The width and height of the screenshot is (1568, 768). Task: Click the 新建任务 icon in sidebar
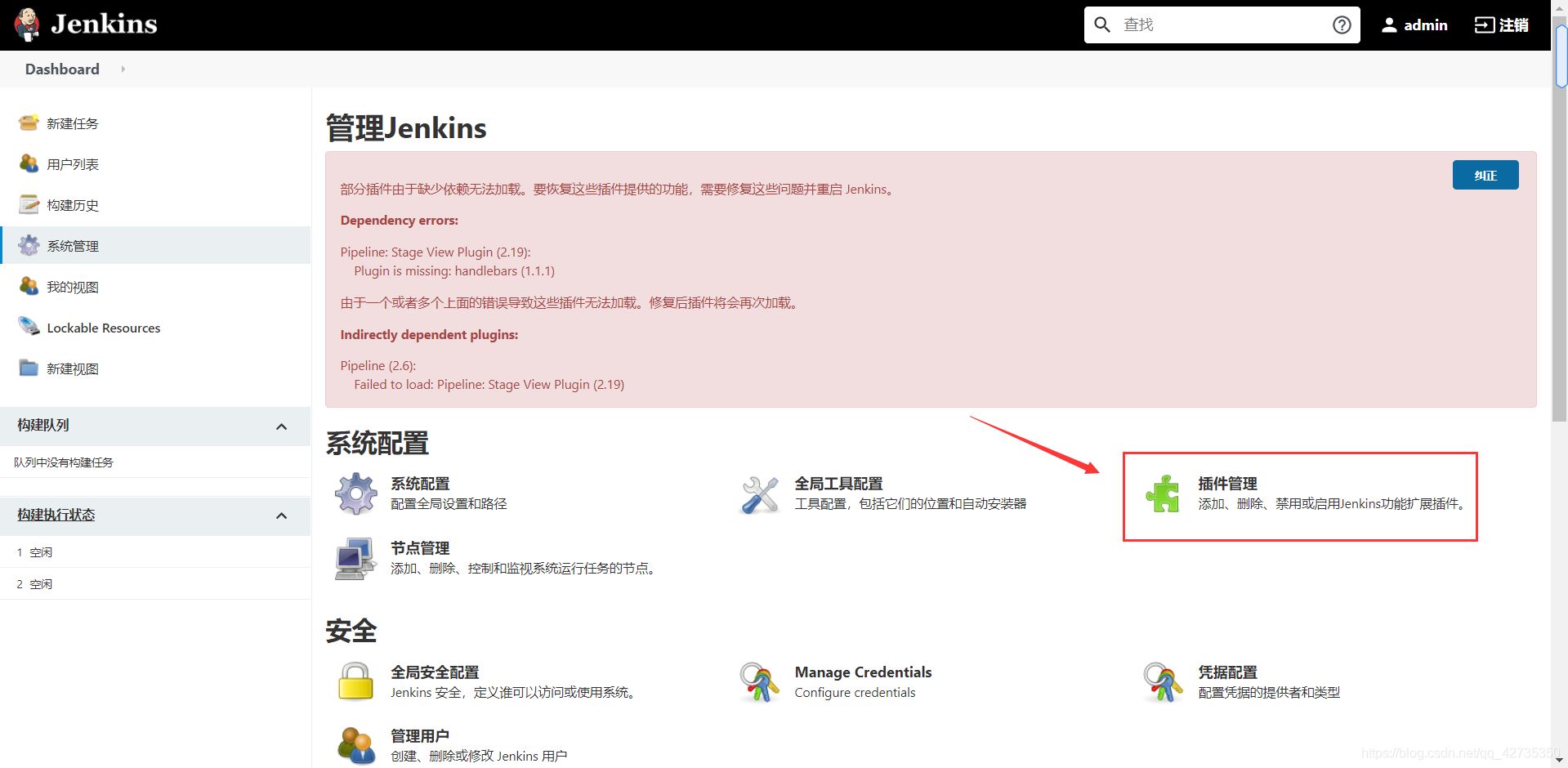[29, 123]
